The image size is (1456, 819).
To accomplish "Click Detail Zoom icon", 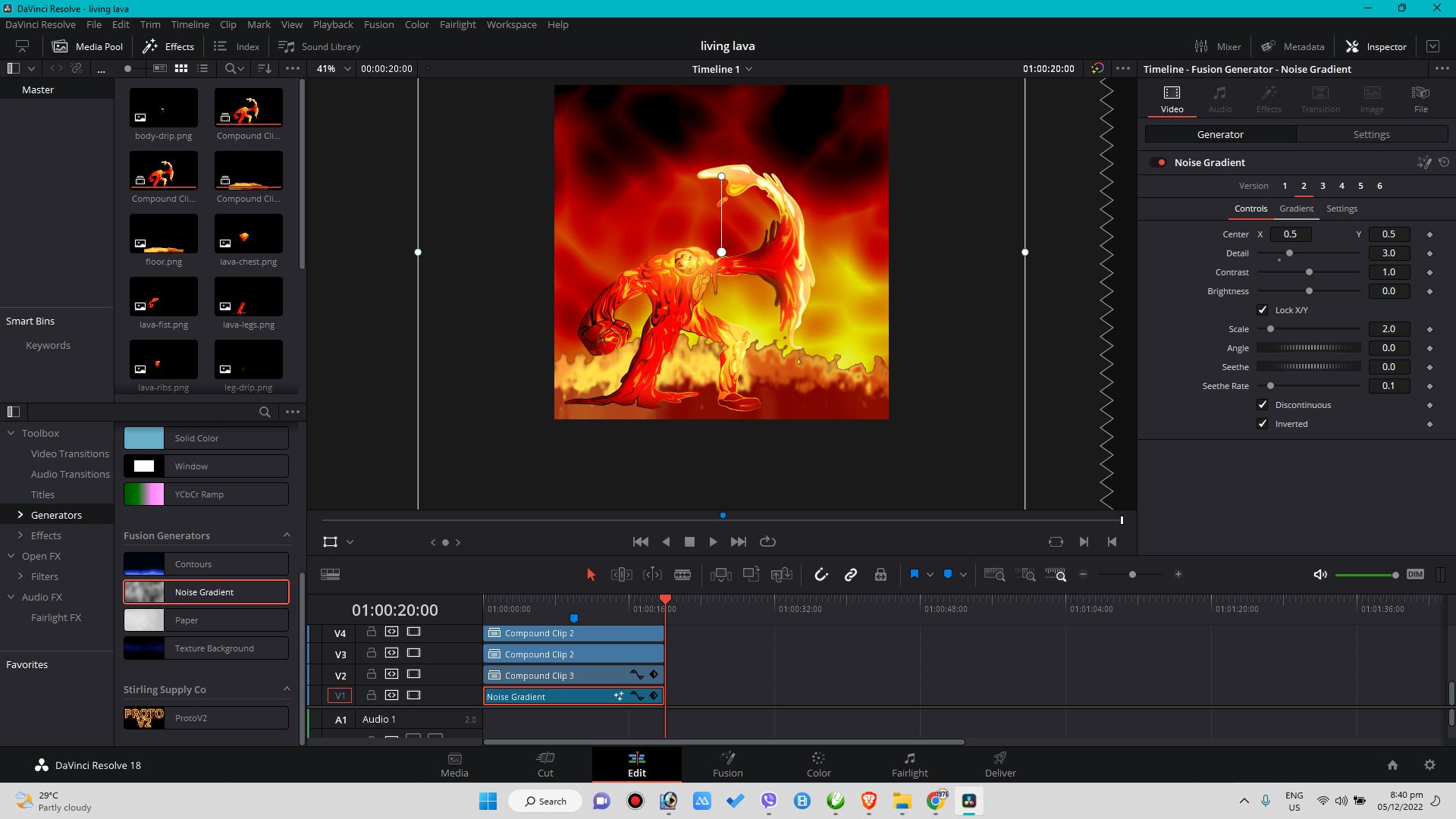I will pyautogui.click(x=1025, y=575).
